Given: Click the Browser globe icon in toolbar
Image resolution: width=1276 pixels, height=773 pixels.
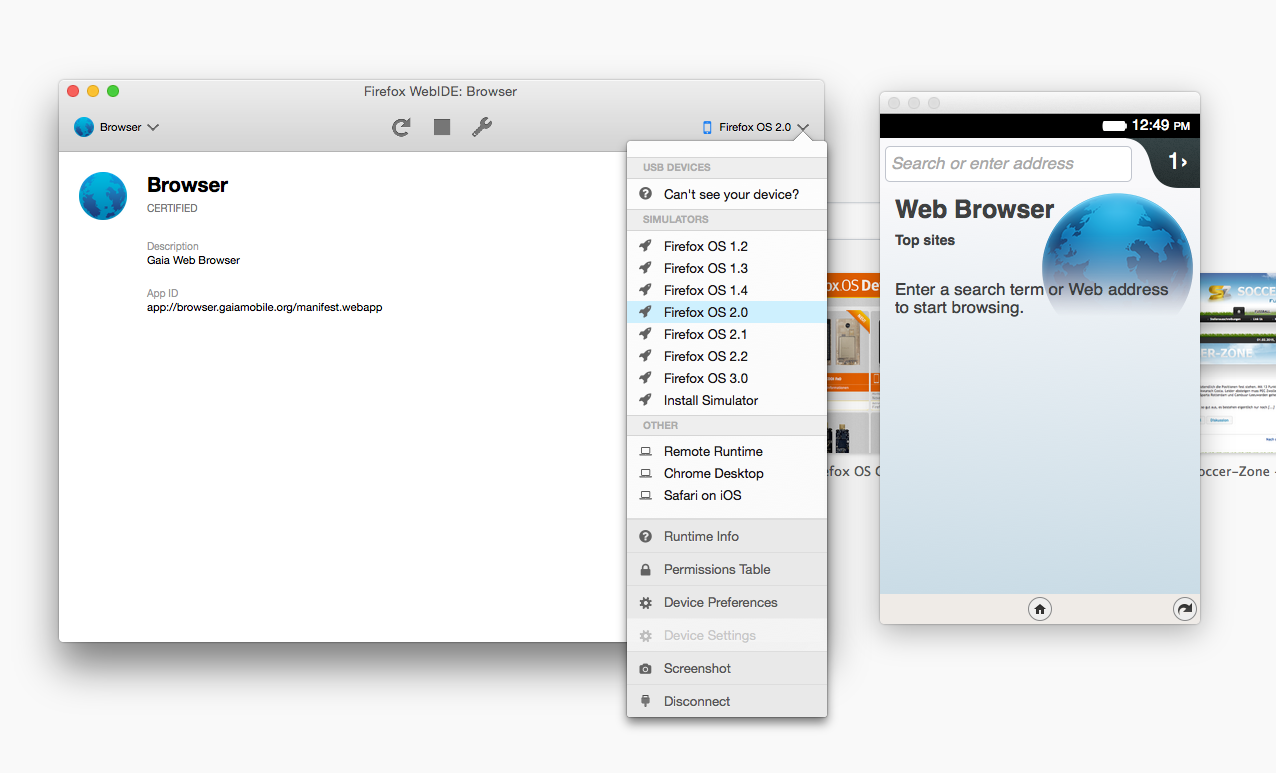Looking at the screenshot, I should click(x=84, y=127).
